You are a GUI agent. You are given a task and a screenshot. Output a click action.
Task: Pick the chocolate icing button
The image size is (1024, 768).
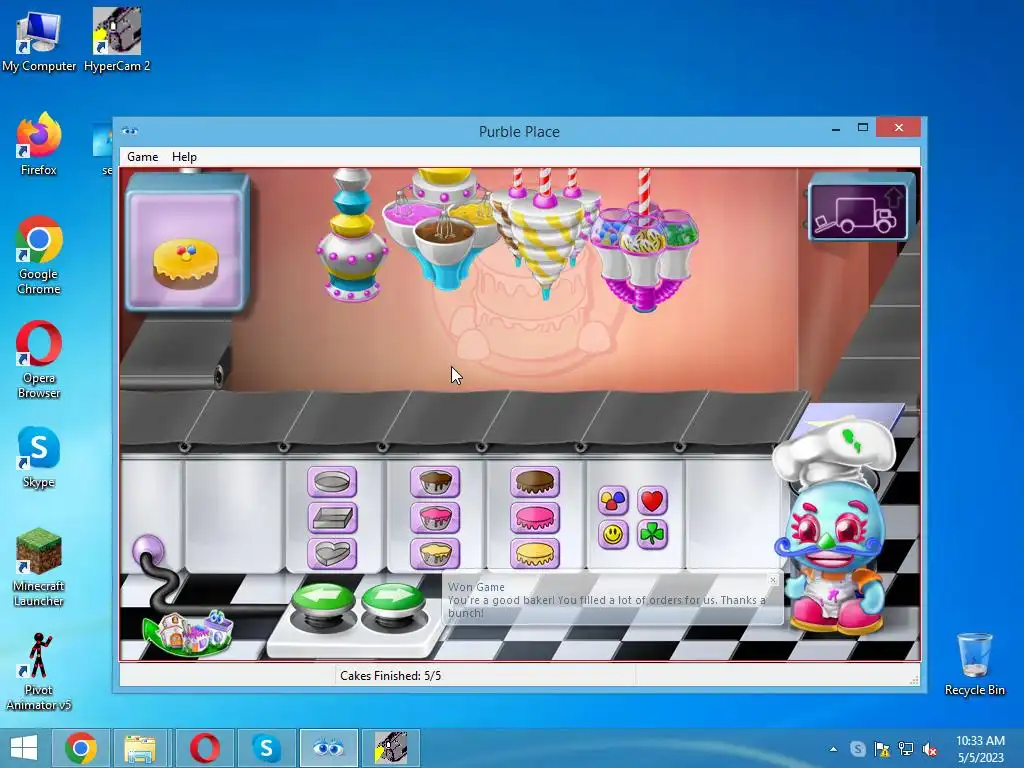coord(535,482)
